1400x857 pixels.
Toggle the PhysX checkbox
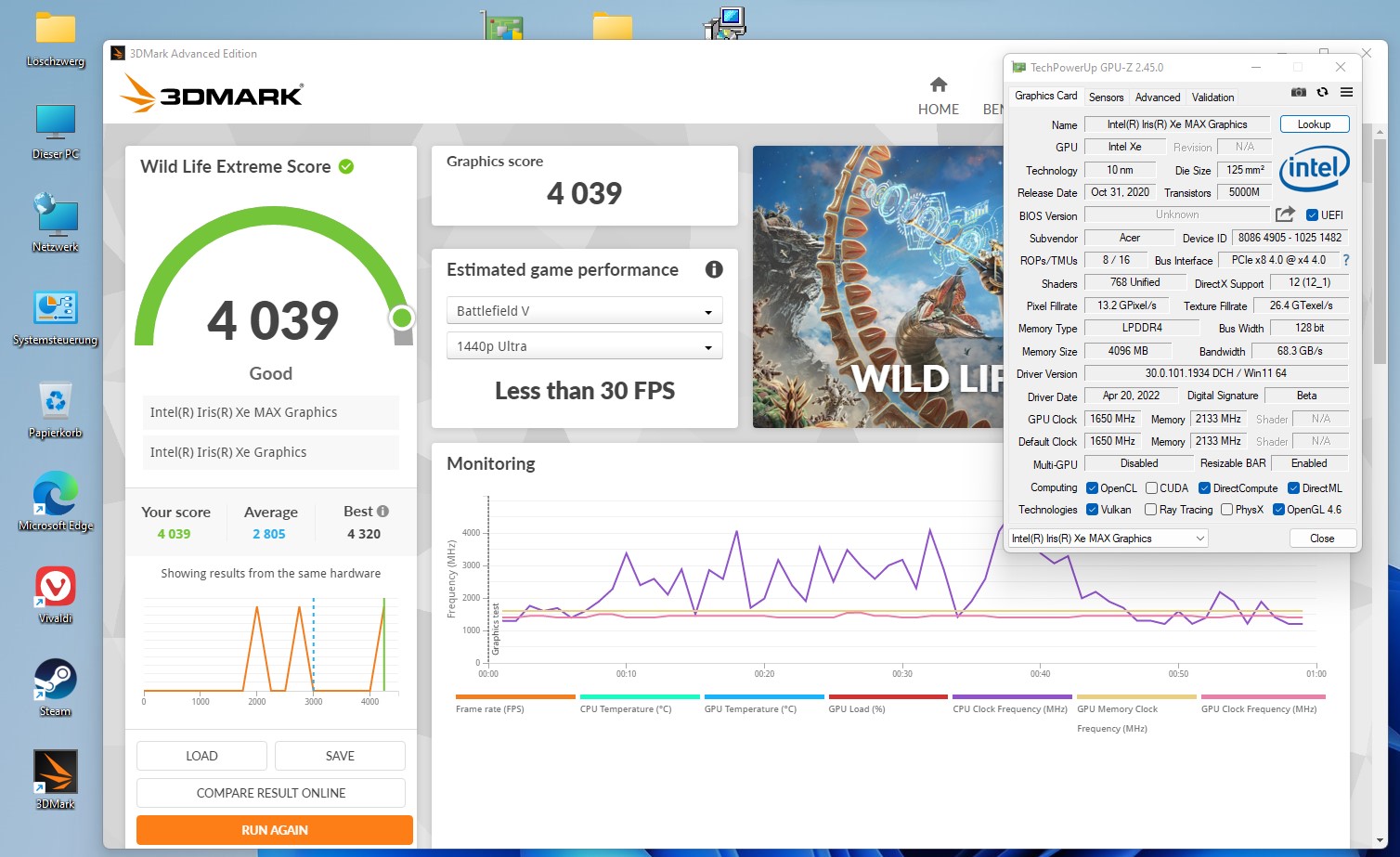coord(1226,510)
